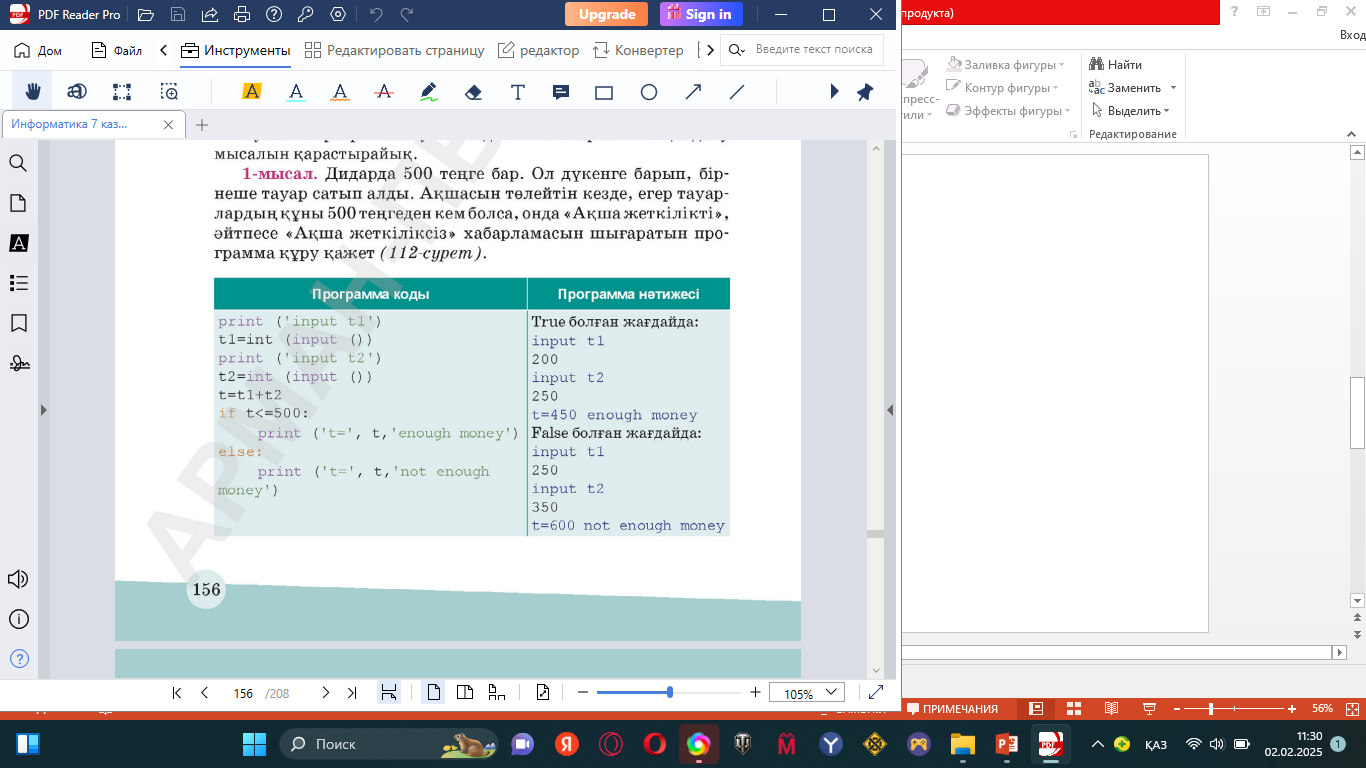Open the search panel in left sidebar
This screenshot has width=1366, height=768.
coord(18,163)
